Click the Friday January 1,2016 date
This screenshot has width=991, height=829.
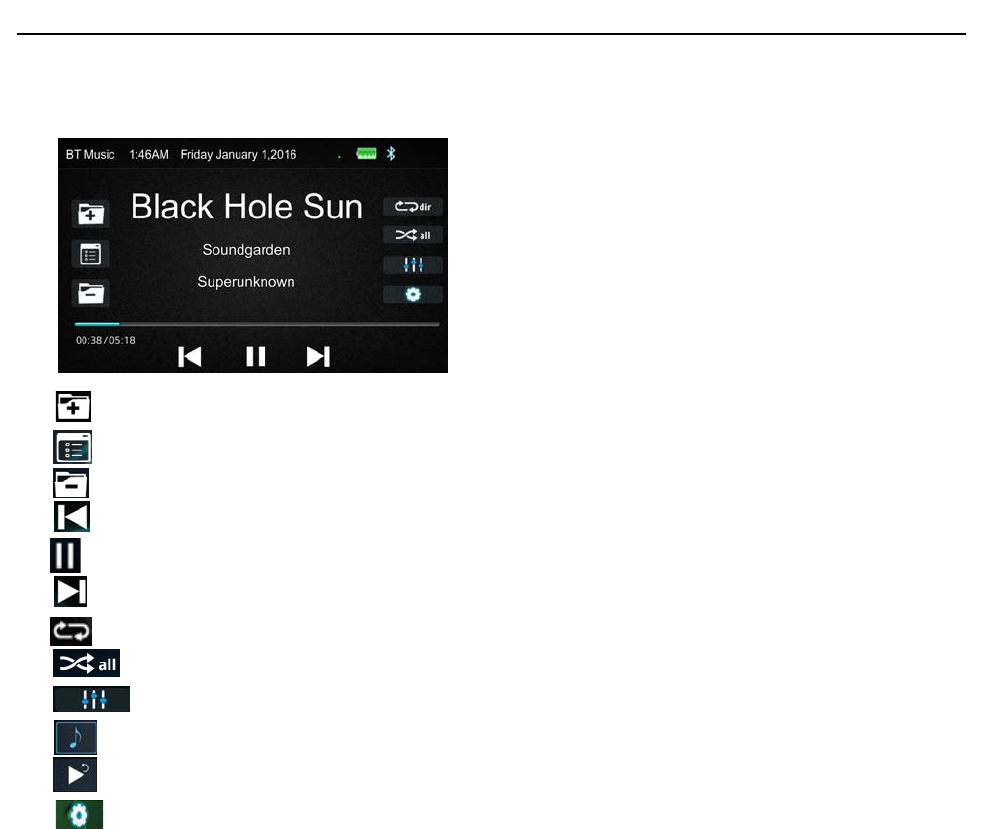[238, 155]
